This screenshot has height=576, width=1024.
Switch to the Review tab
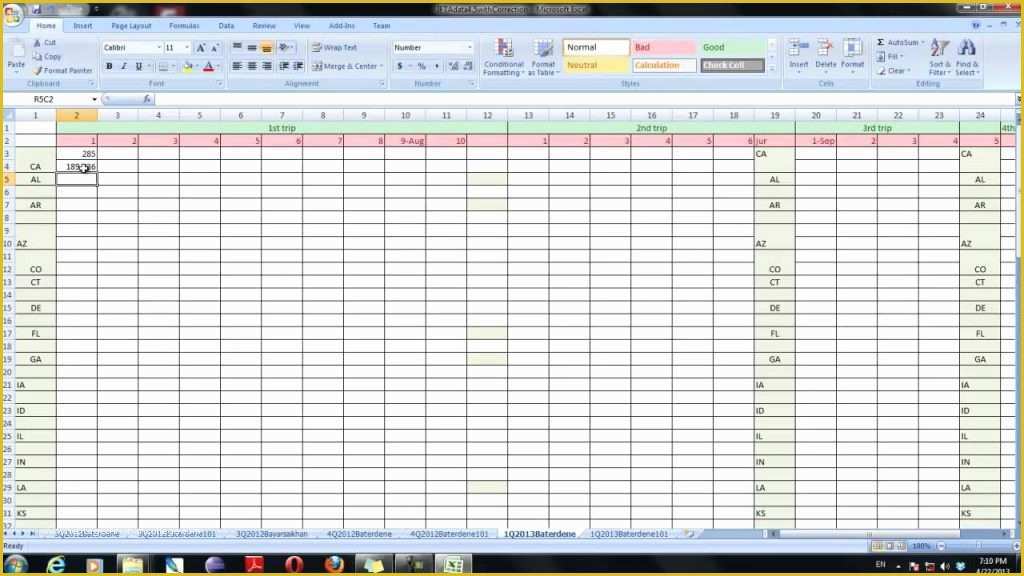[x=264, y=26]
